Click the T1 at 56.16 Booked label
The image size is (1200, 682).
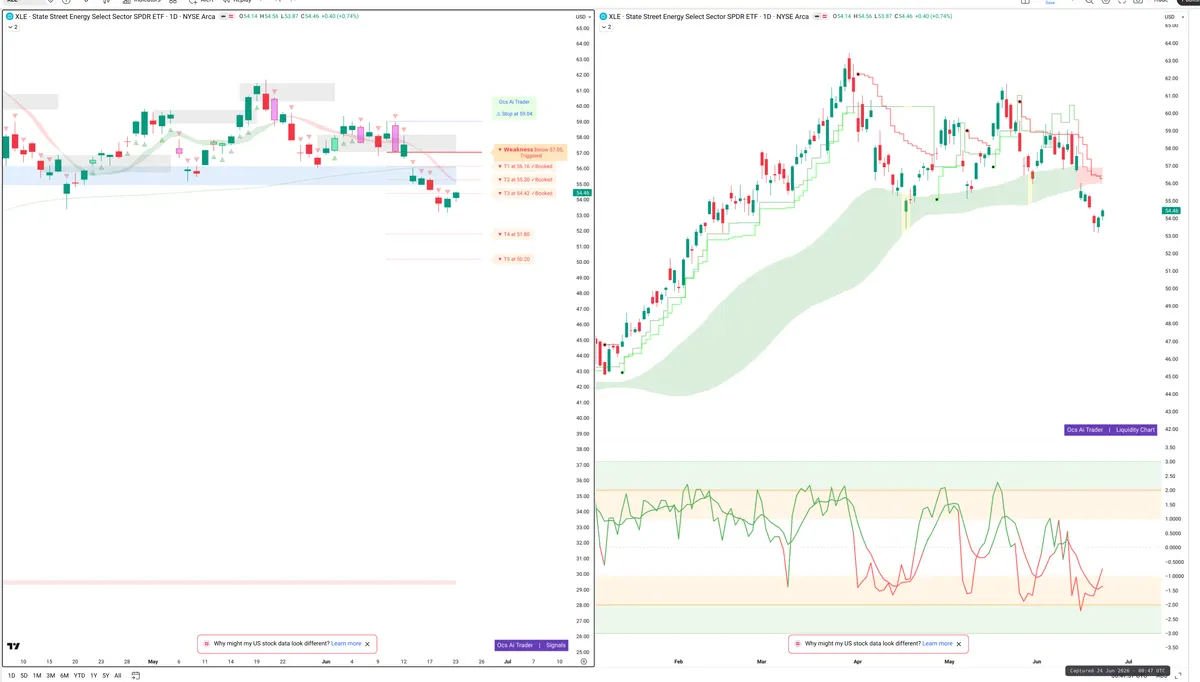(x=525, y=167)
